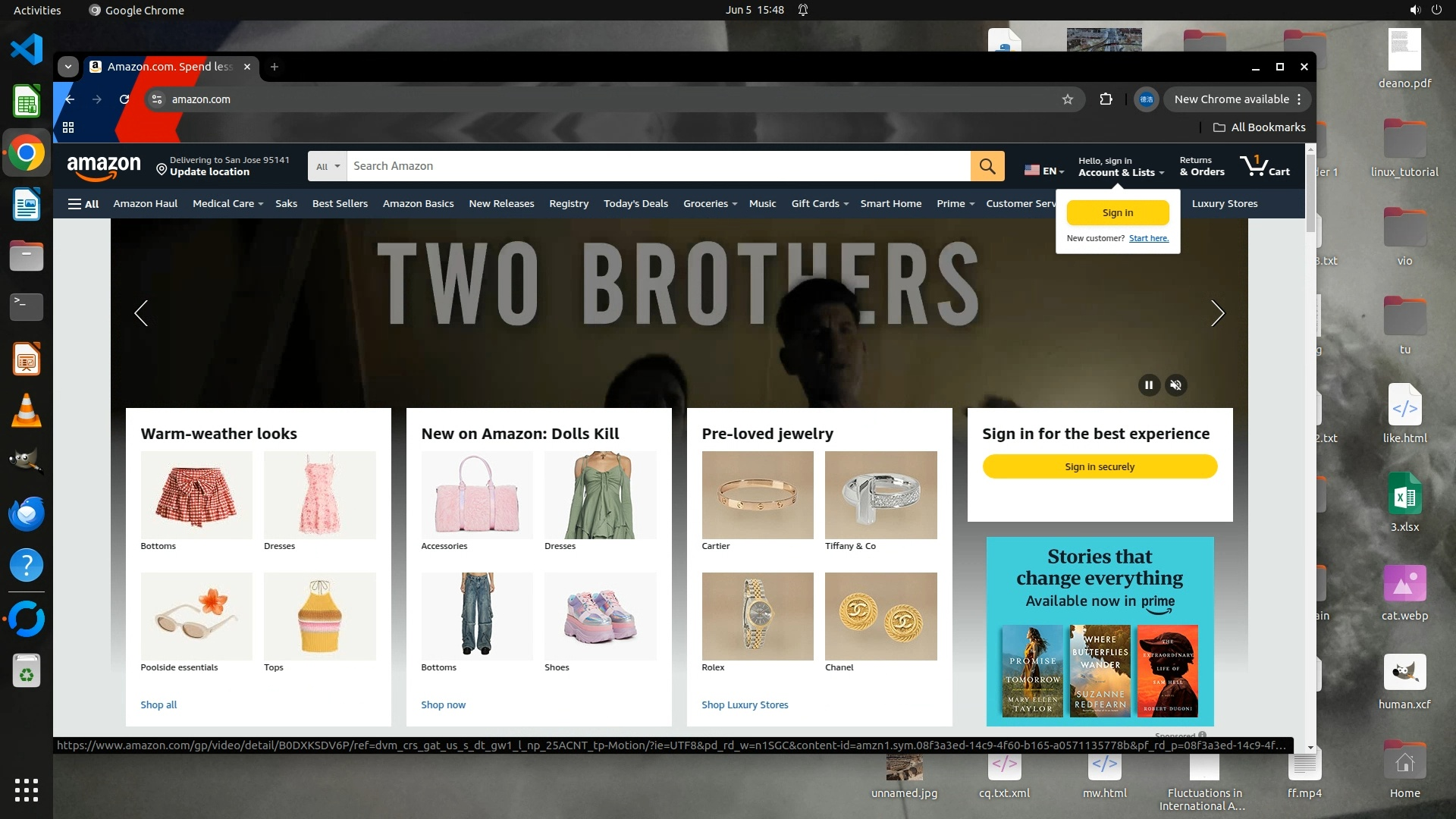Bookmark this page with the star icon
Screen dimensions: 1456x819
click(x=1067, y=99)
